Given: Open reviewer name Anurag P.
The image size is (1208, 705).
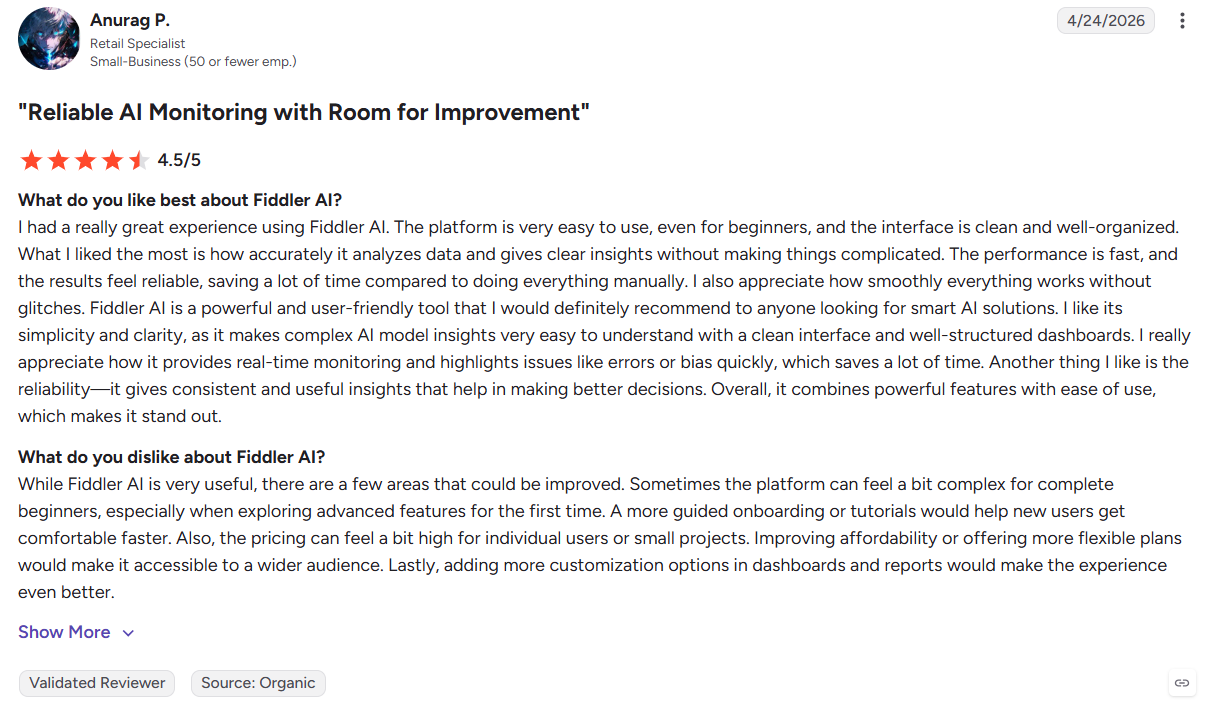Looking at the screenshot, I should pos(130,20).
